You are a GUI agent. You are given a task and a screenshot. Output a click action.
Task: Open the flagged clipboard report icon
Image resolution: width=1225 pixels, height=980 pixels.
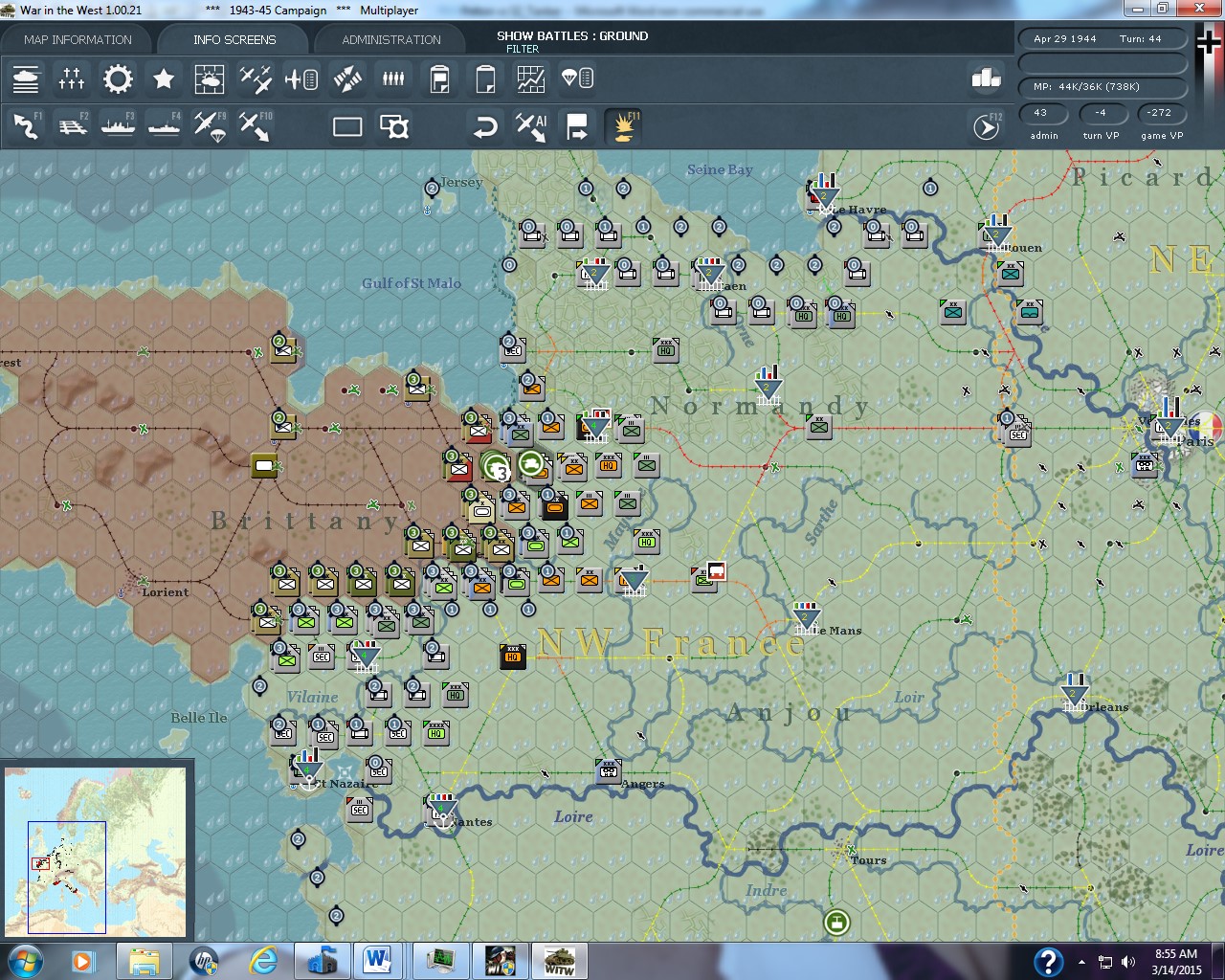[x=439, y=78]
